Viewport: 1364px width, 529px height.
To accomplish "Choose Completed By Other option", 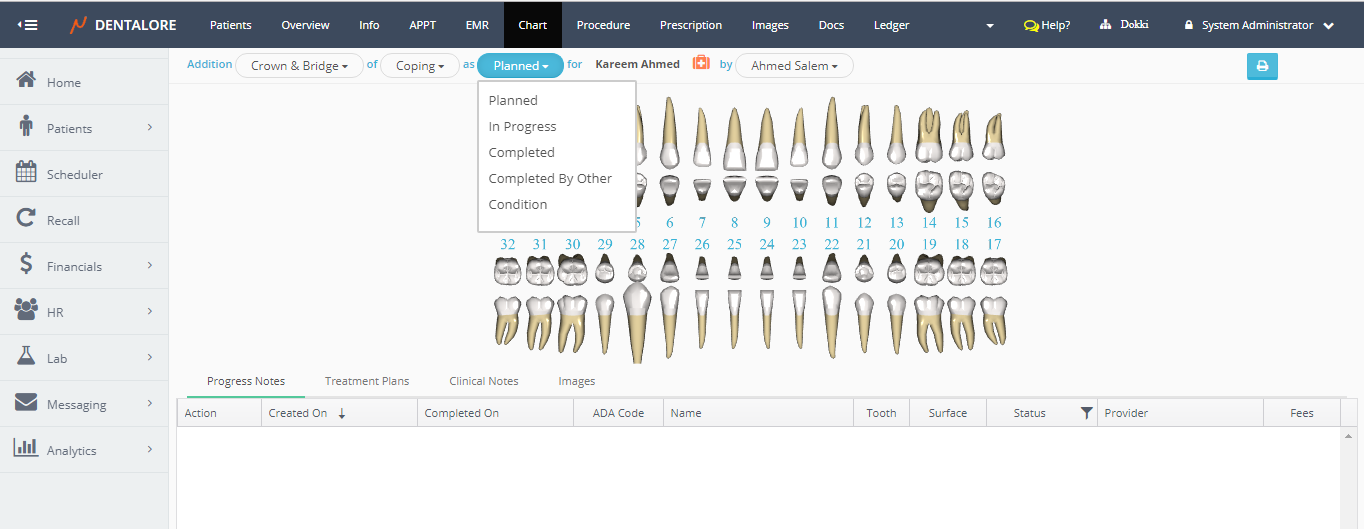I will [550, 179].
